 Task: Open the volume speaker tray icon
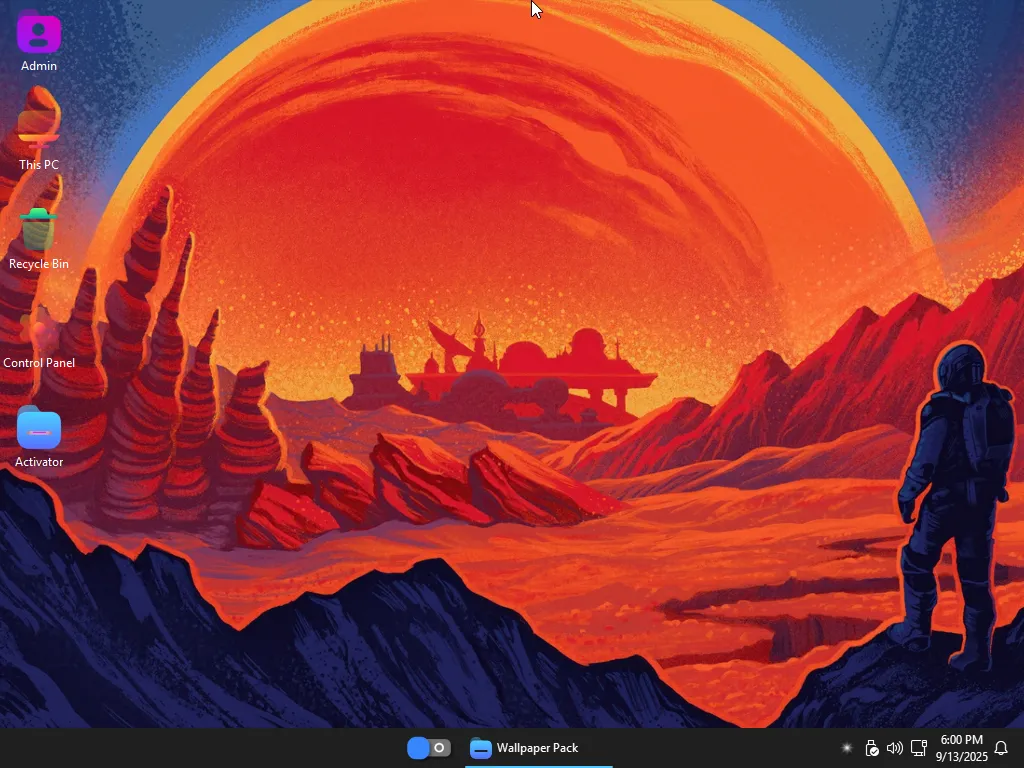(895, 748)
